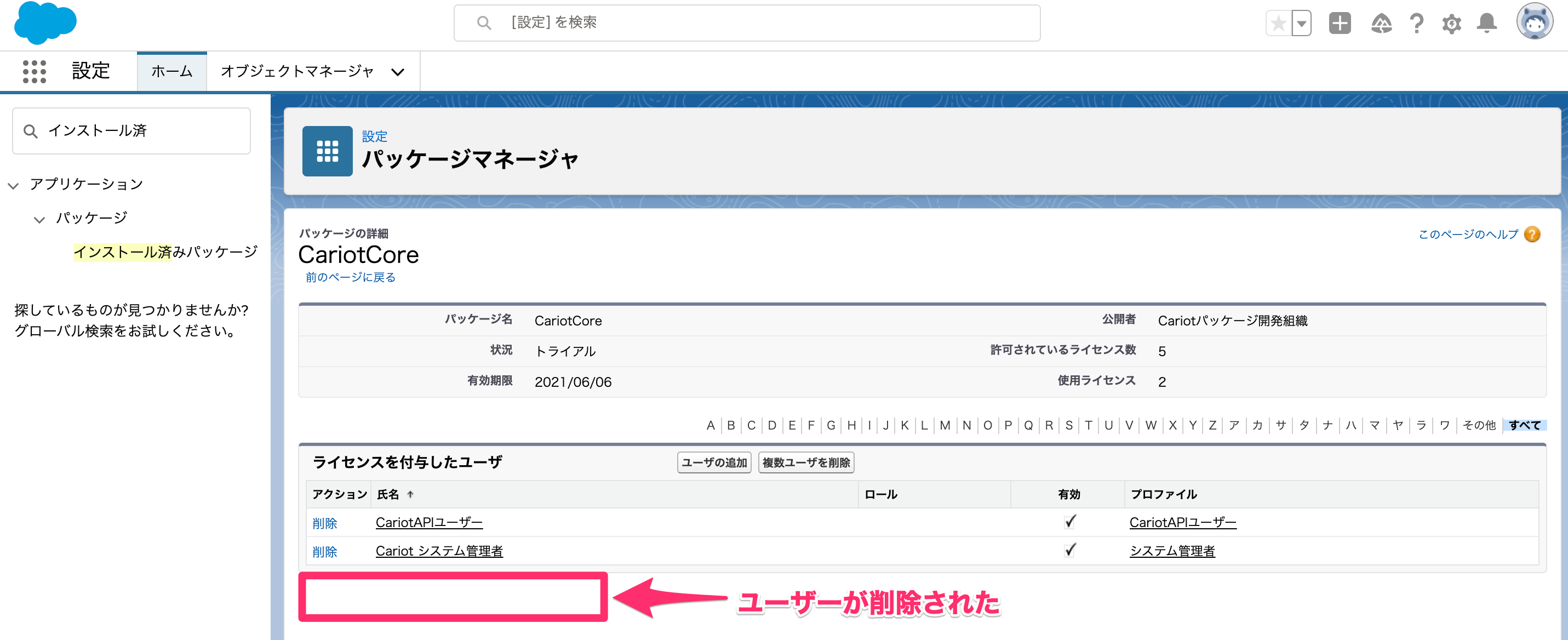1568x640 pixels.
Task: Click the CariotCore package name value
Action: click(x=568, y=321)
